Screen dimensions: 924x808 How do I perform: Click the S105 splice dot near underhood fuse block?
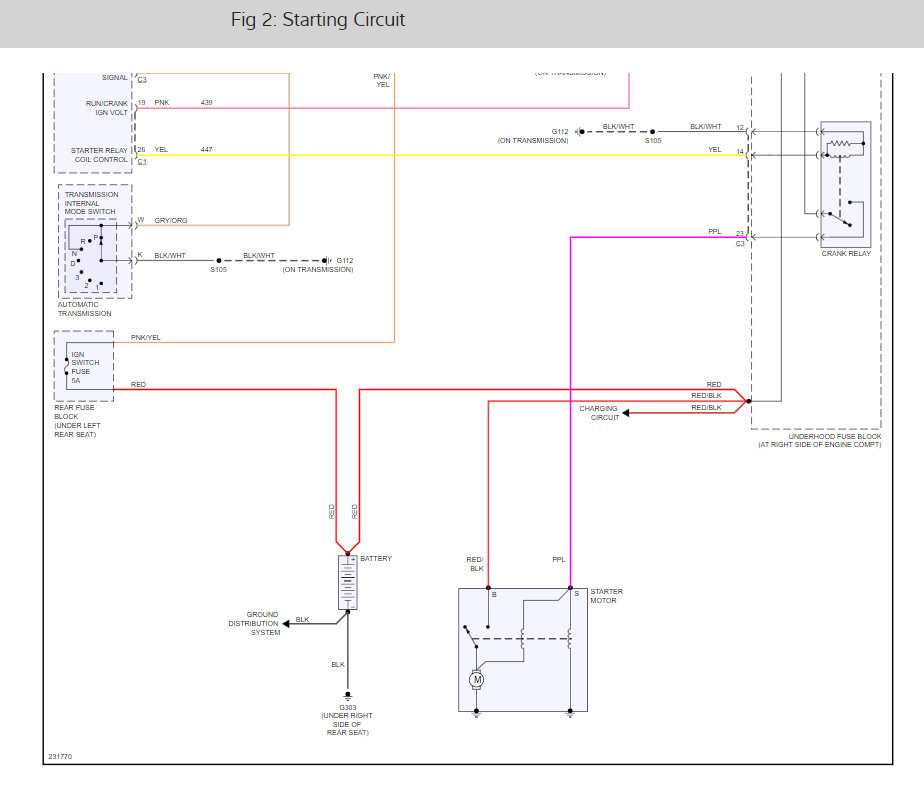tap(652, 131)
